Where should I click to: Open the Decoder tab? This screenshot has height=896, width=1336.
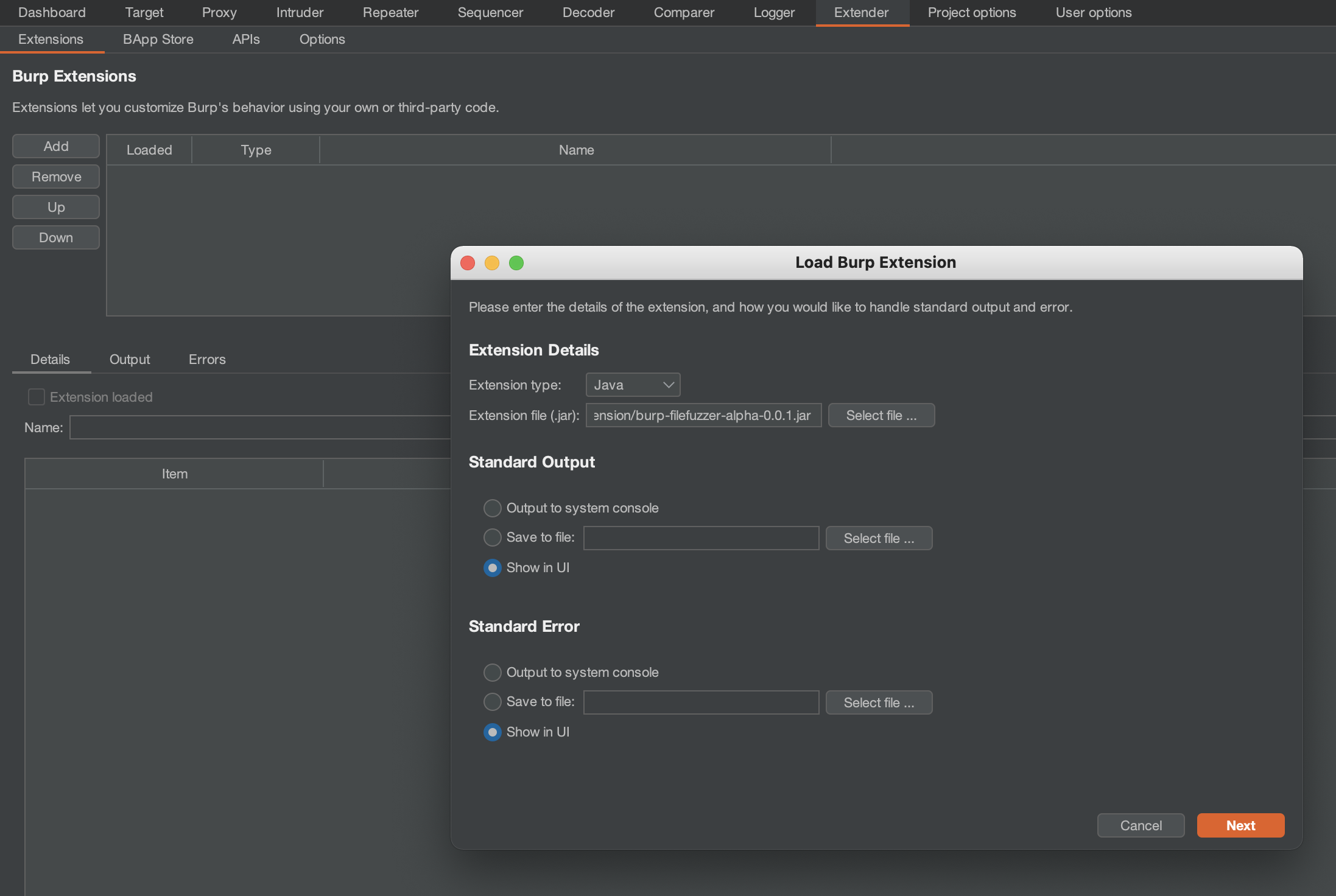[588, 12]
